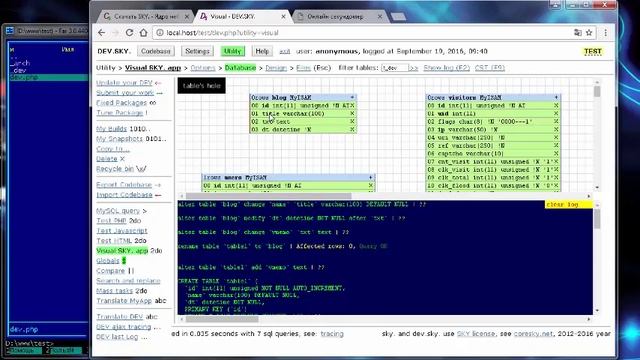Focus the browser address bar
Image resolution: width=640 pixels, height=360 pixels.
point(363,33)
